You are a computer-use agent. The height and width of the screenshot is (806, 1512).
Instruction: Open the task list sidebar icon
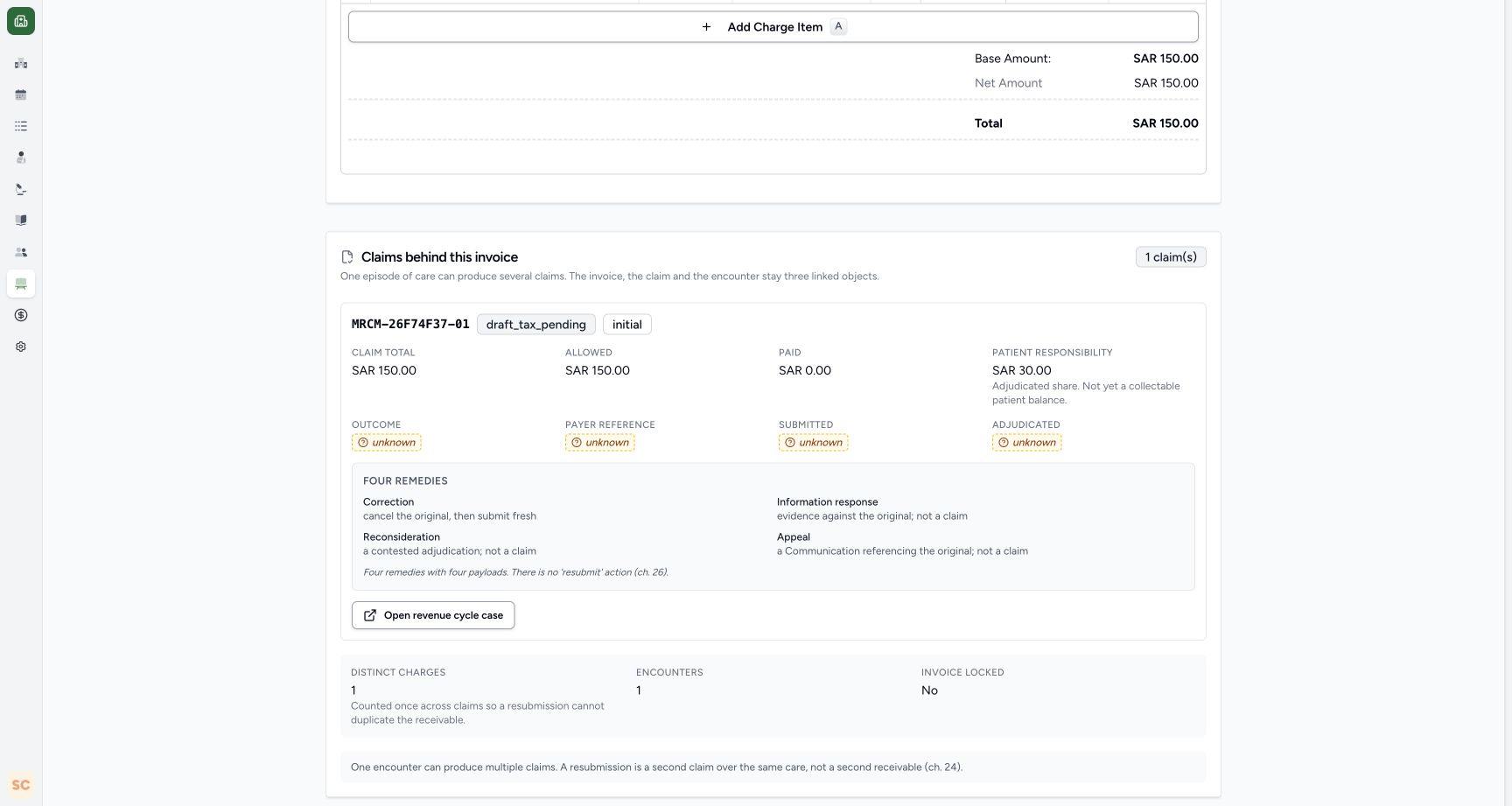pyautogui.click(x=21, y=126)
